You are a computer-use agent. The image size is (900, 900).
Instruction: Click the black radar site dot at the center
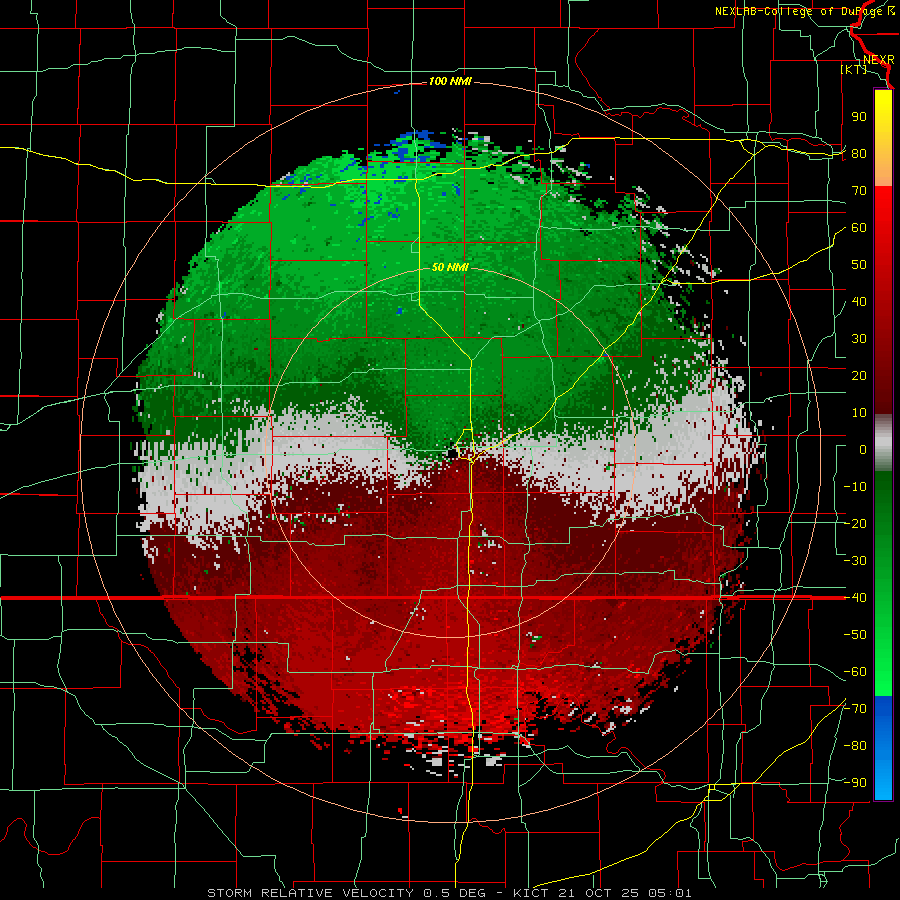[x=452, y=453]
